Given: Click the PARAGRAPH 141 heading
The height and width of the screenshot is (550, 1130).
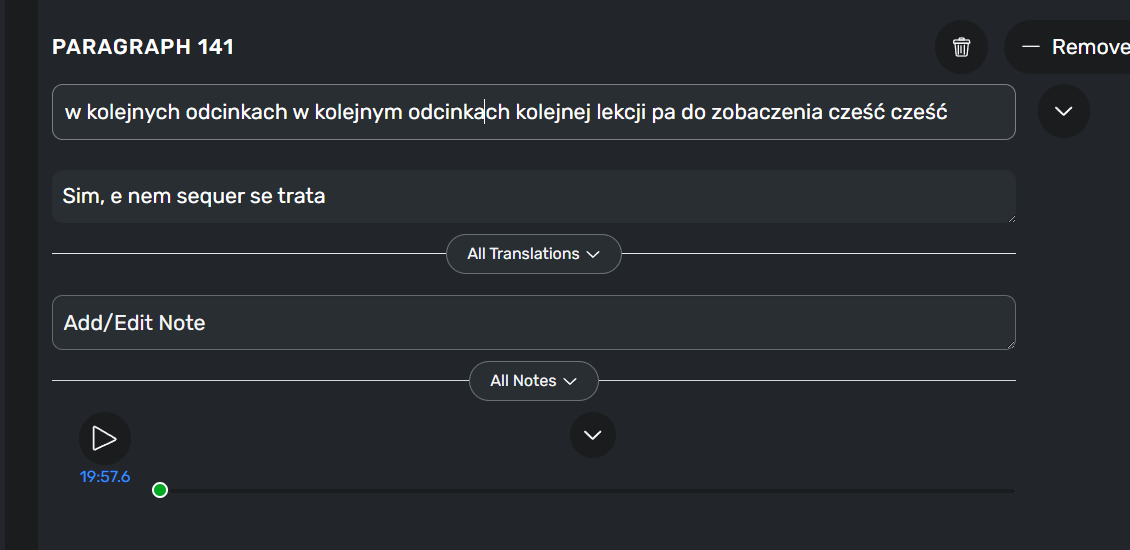Looking at the screenshot, I should [143, 47].
